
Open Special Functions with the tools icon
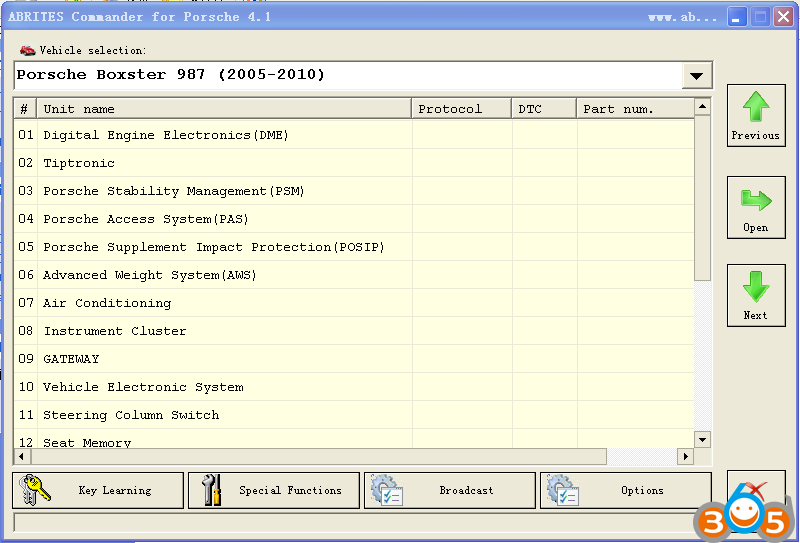pyautogui.click(x=212, y=490)
